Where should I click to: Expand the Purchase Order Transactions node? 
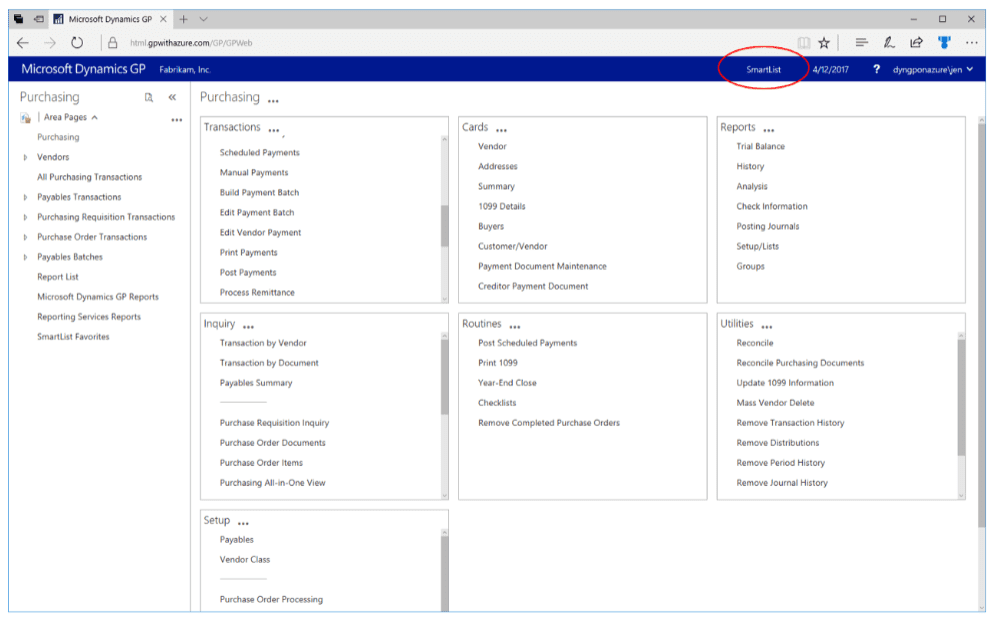(25, 237)
